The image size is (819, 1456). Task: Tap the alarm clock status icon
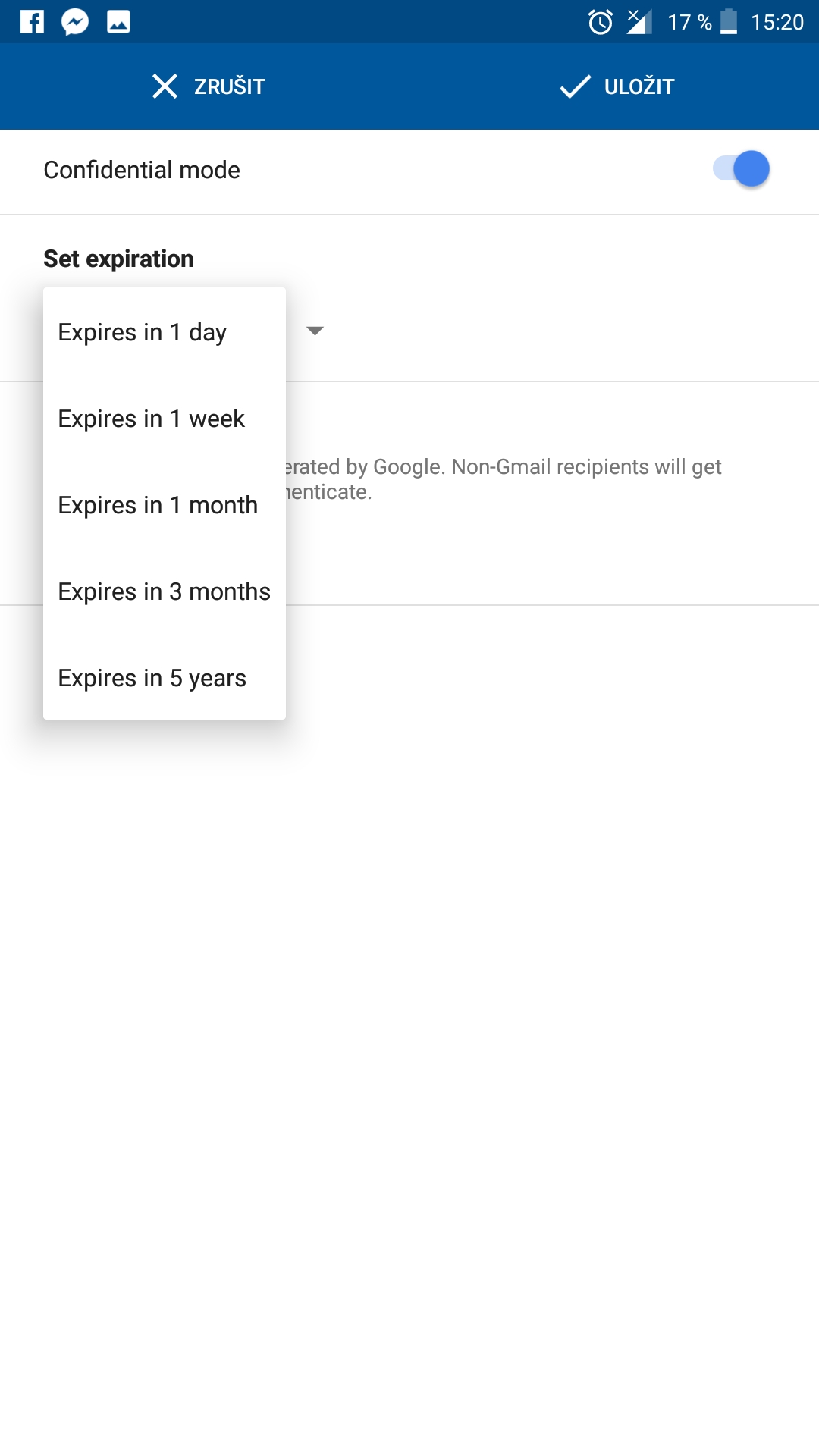(x=601, y=22)
